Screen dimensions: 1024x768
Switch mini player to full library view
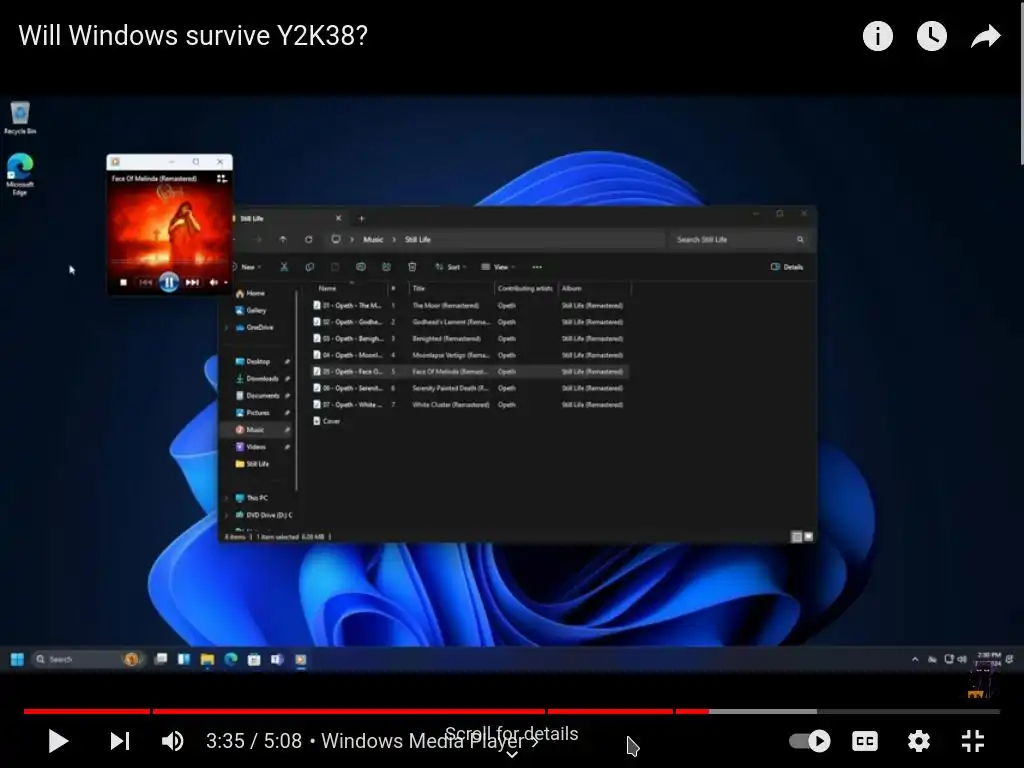pos(222,178)
